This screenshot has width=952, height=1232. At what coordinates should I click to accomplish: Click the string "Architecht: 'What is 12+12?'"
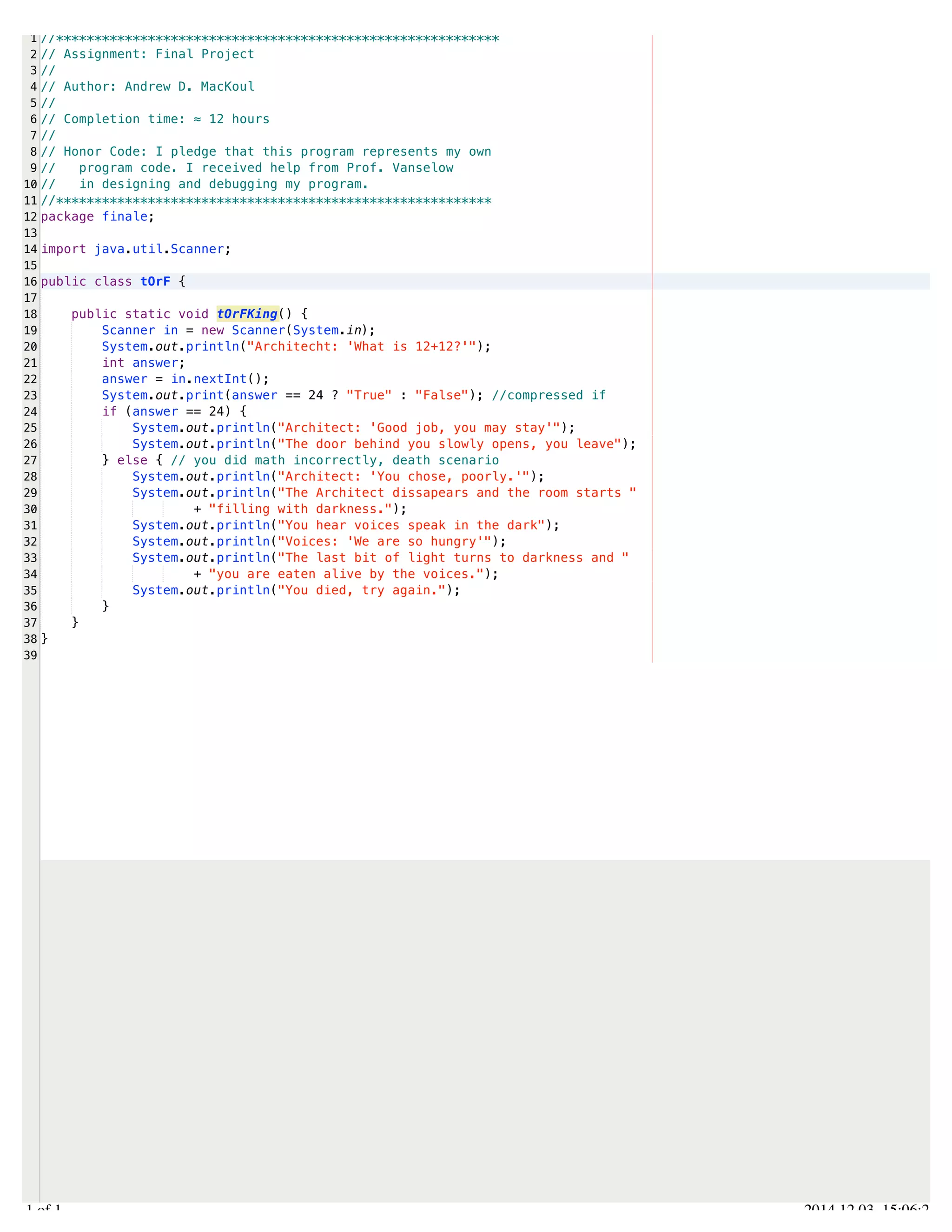tap(362, 346)
